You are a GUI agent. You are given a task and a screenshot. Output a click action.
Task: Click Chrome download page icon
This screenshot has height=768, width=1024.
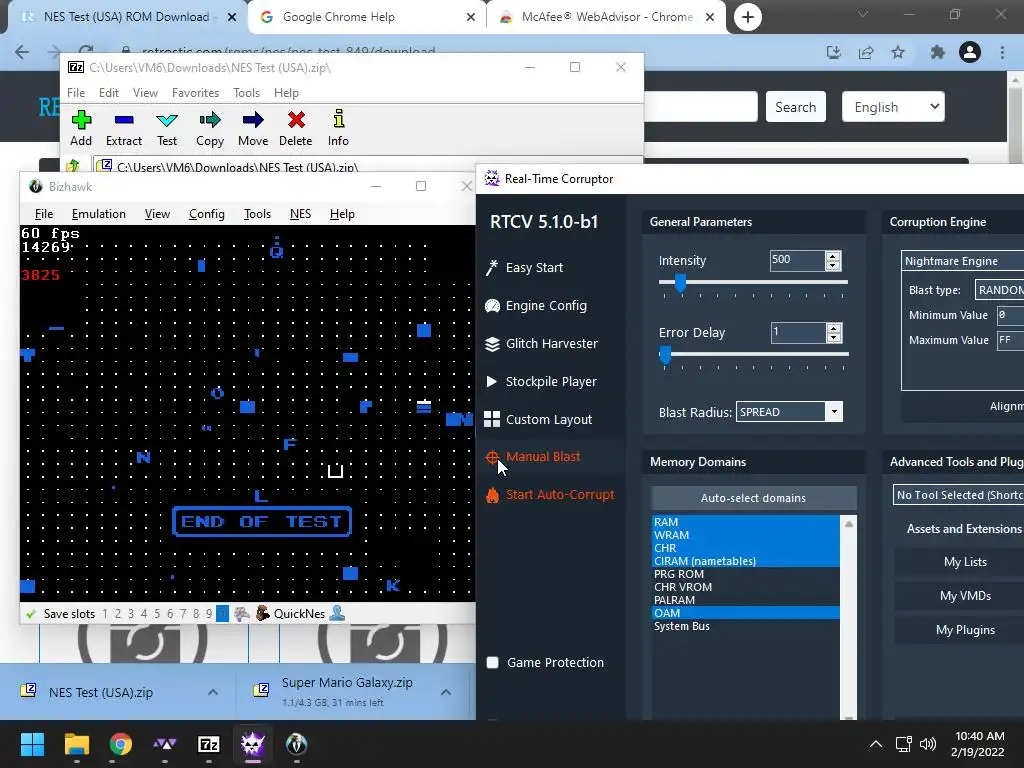point(833,52)
